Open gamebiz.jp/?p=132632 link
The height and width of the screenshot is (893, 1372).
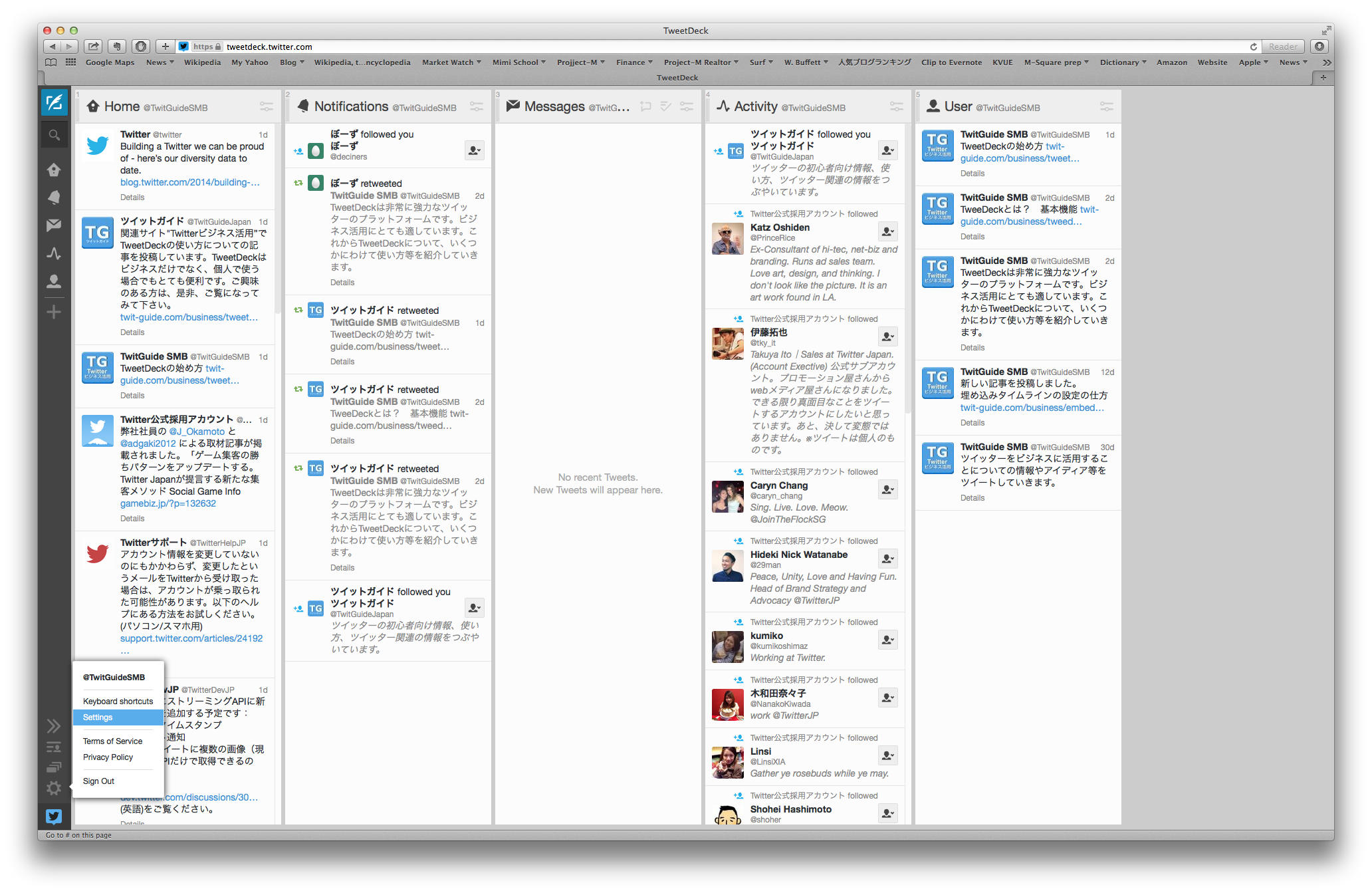[x=168, y=503]
